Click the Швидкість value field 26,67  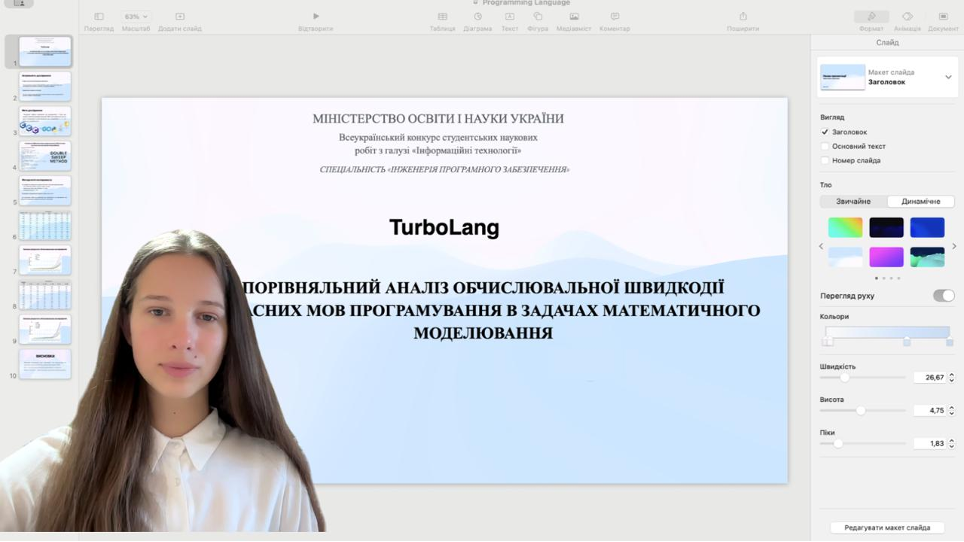(930, 377)
